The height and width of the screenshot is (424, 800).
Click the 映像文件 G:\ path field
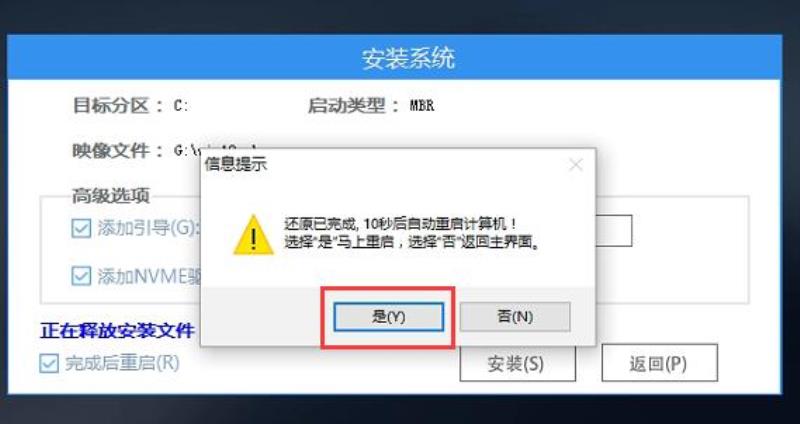(x=187, y=151)
